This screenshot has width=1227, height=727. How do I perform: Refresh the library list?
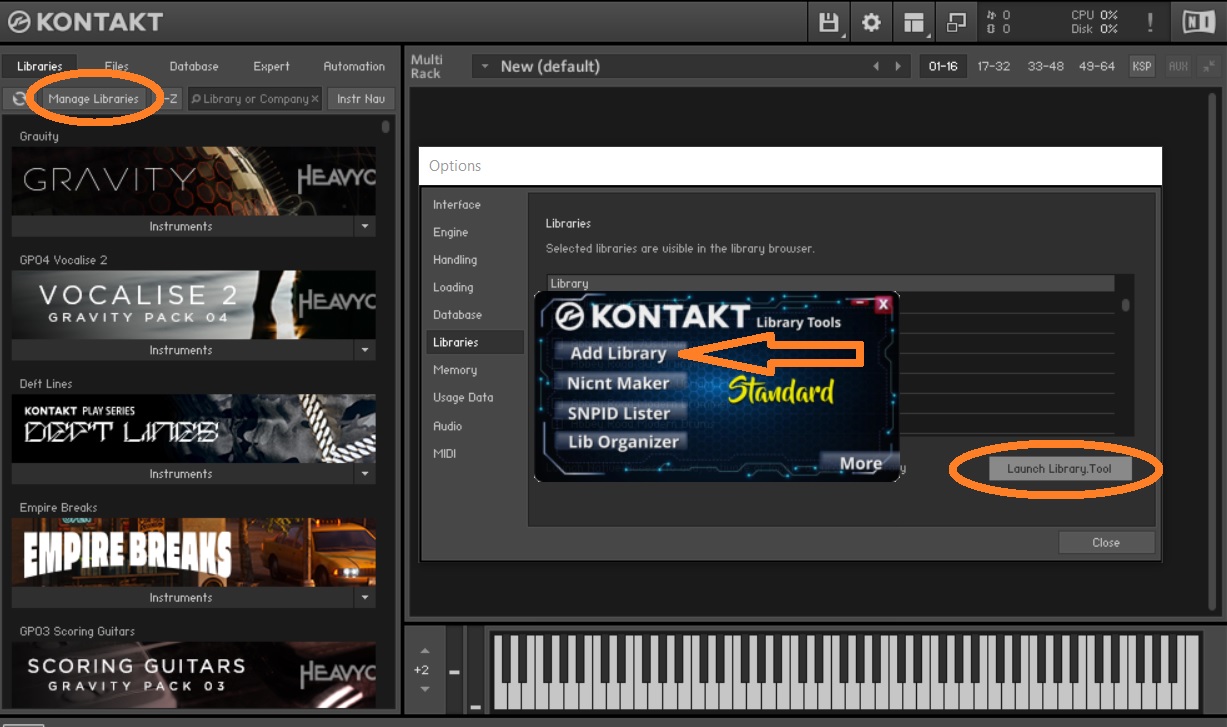[x=19, y=99]
